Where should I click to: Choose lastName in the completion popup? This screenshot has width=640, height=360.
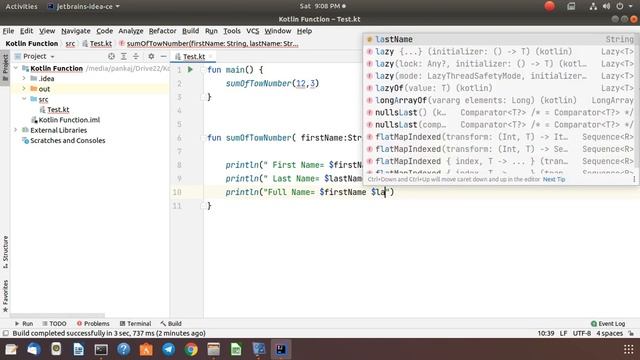pyautogui.click(x=500, y=40)
